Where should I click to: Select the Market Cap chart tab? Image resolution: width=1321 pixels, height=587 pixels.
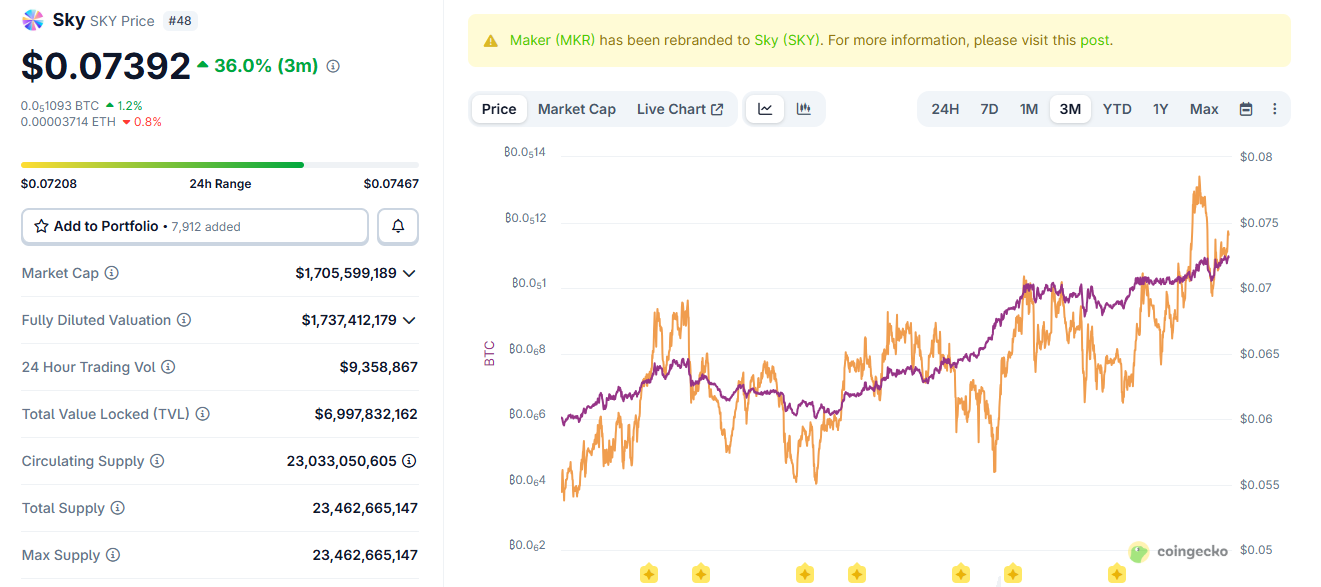click(x=577, y=109)
